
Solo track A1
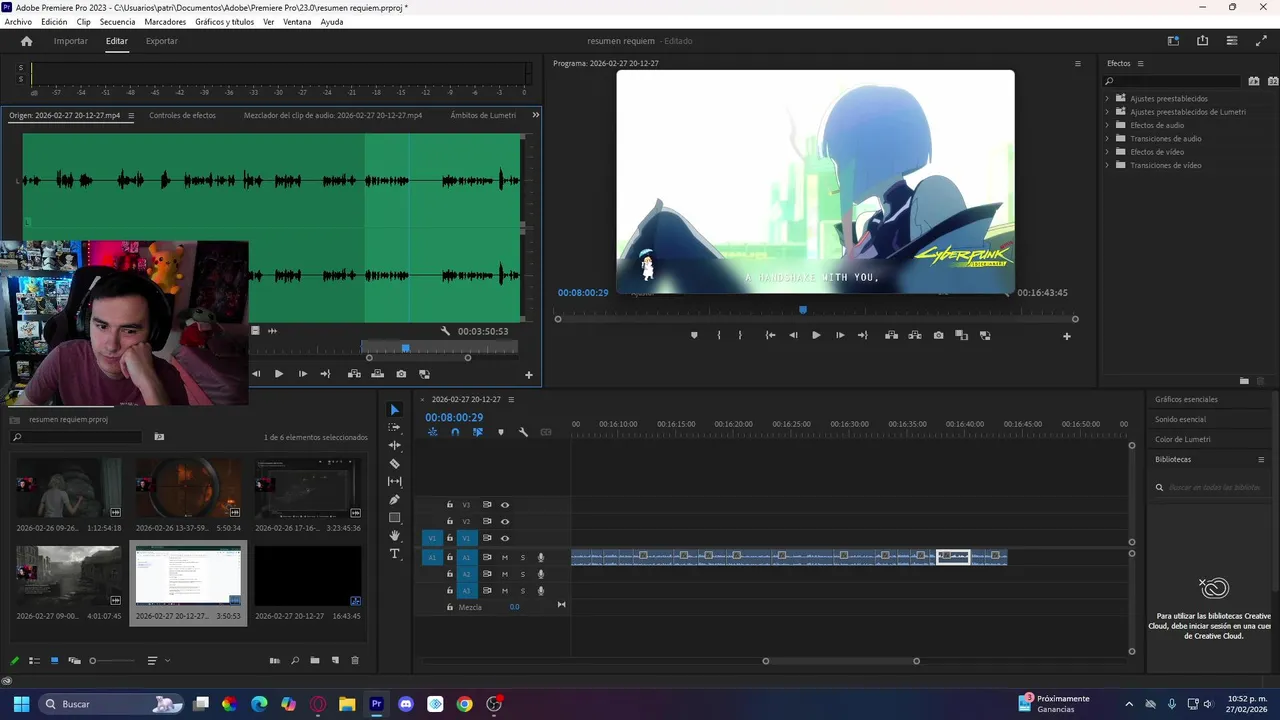(x=522, y=558)
